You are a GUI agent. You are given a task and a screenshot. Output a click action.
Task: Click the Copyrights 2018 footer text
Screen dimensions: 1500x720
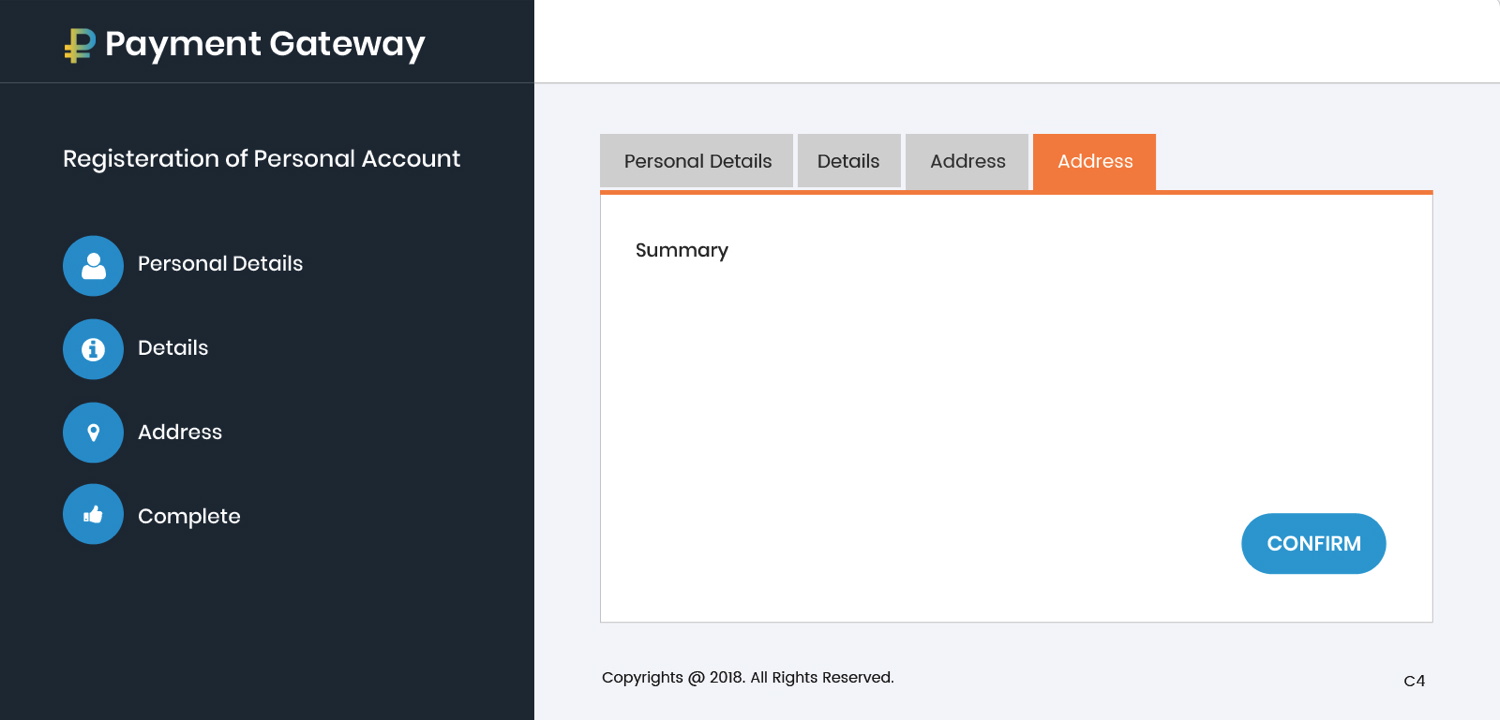coord(747,677)
